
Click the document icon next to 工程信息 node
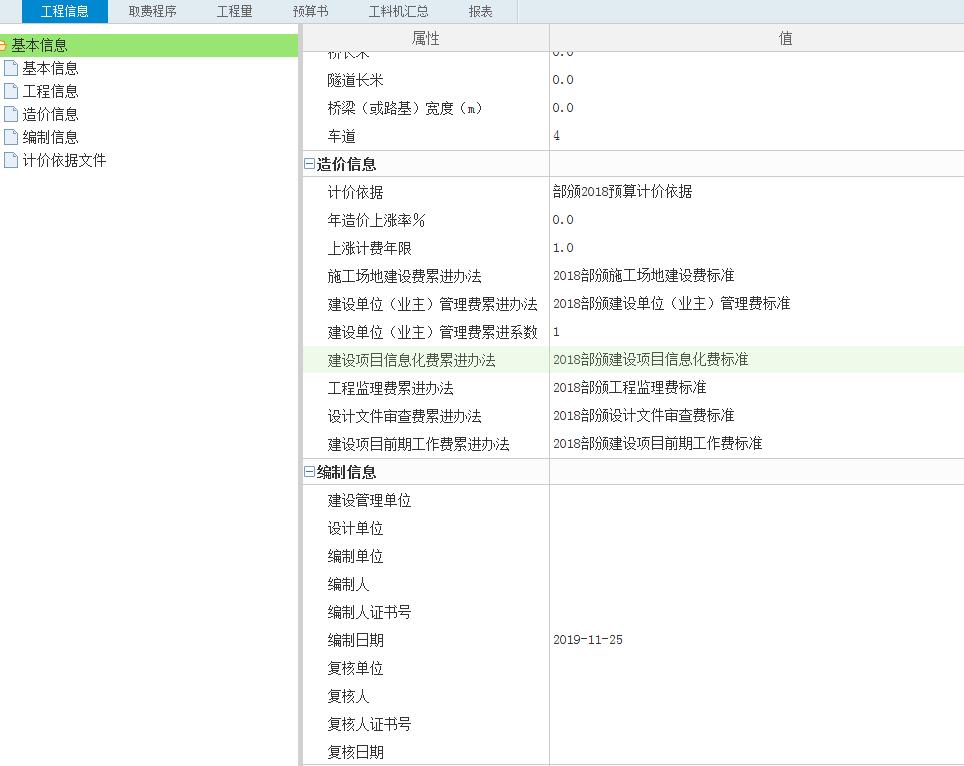tap(10, 90)
